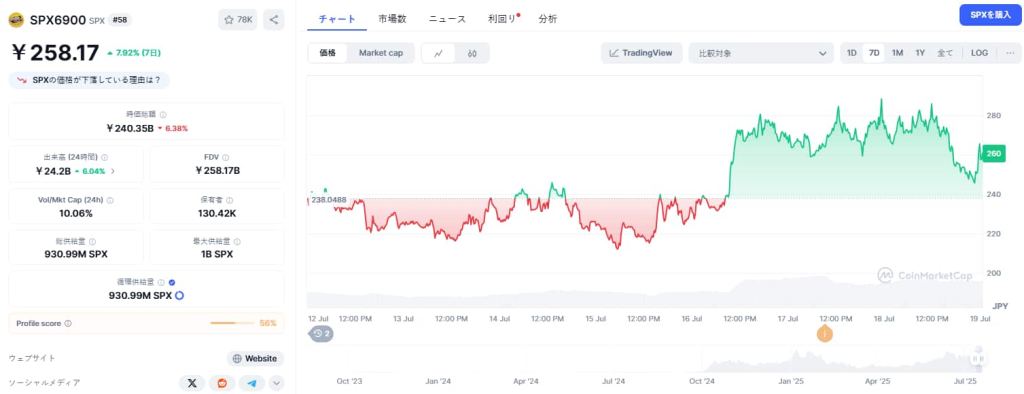Open the 比較対象 compare dropdown
The width and height of the screenshot is (1024, 394).
point(761,53)
